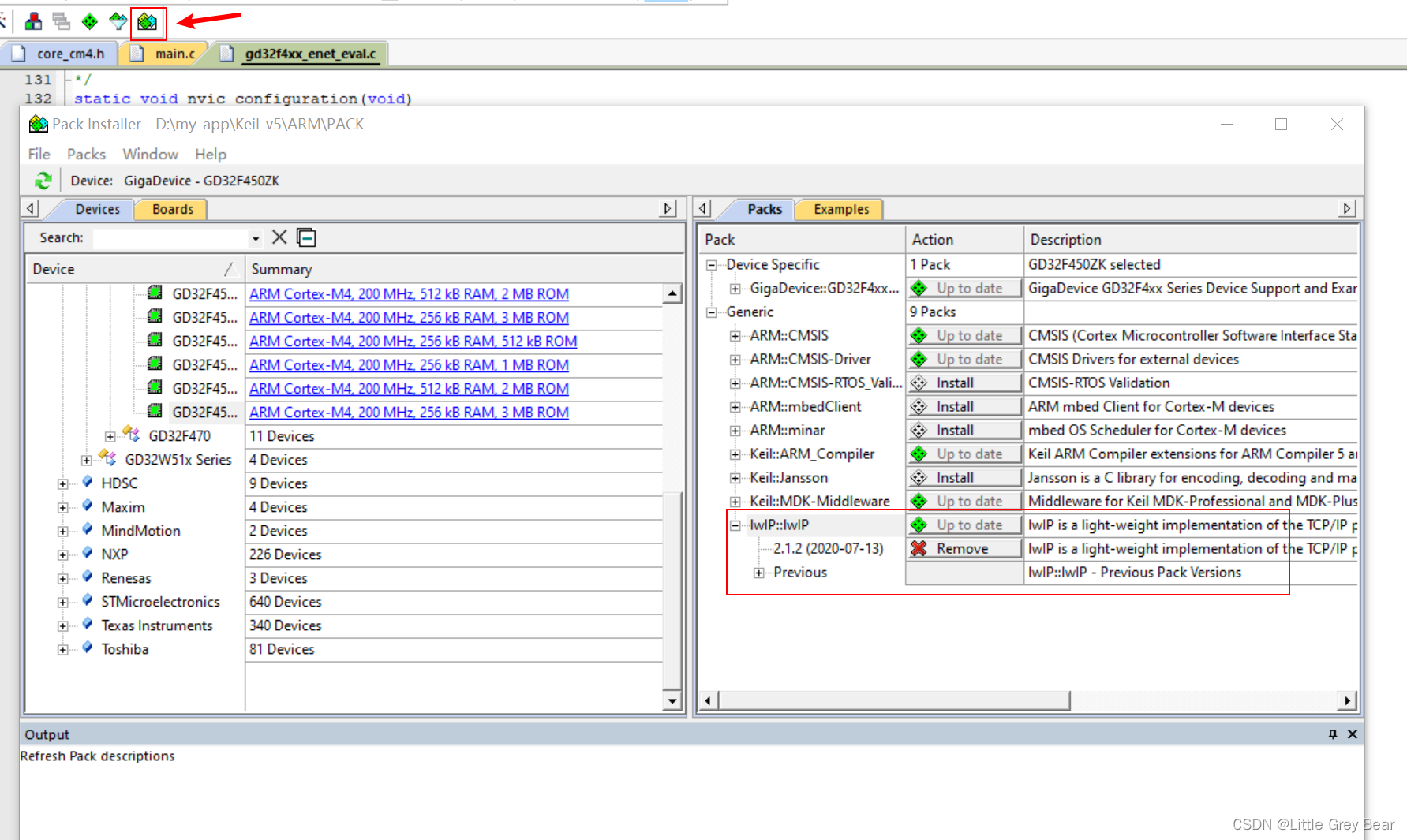Expand the STMicroelectronics vendor node
Screen dimensions: 1407x840
pyautogui.click(x=63, y=602)
